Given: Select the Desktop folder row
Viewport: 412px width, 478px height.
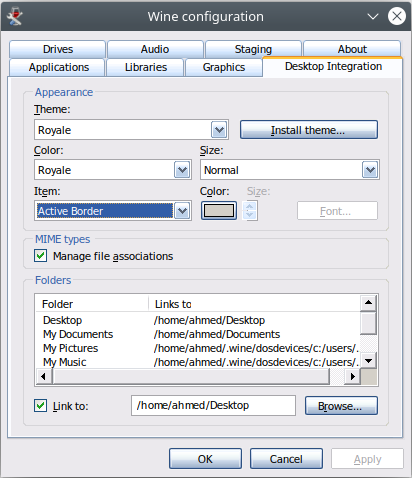Looking at the screenshot, I should [x=197, y=320].
